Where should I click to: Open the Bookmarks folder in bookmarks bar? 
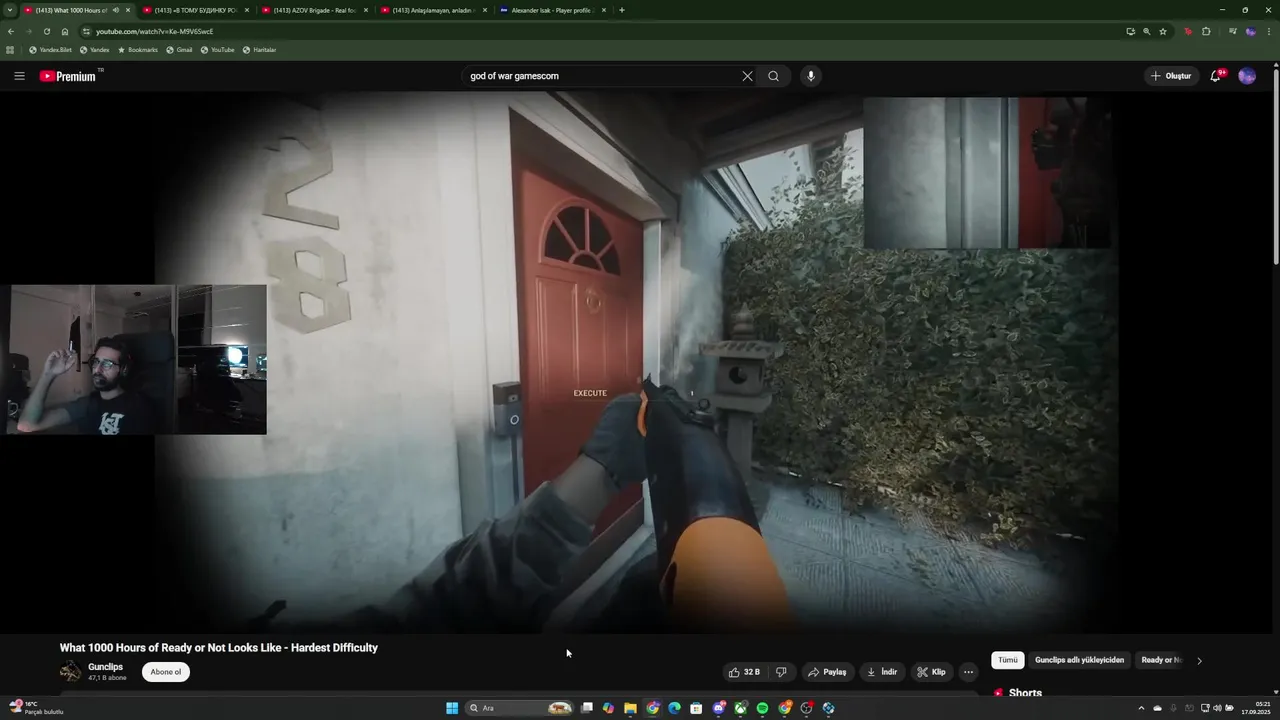point(138,50)
